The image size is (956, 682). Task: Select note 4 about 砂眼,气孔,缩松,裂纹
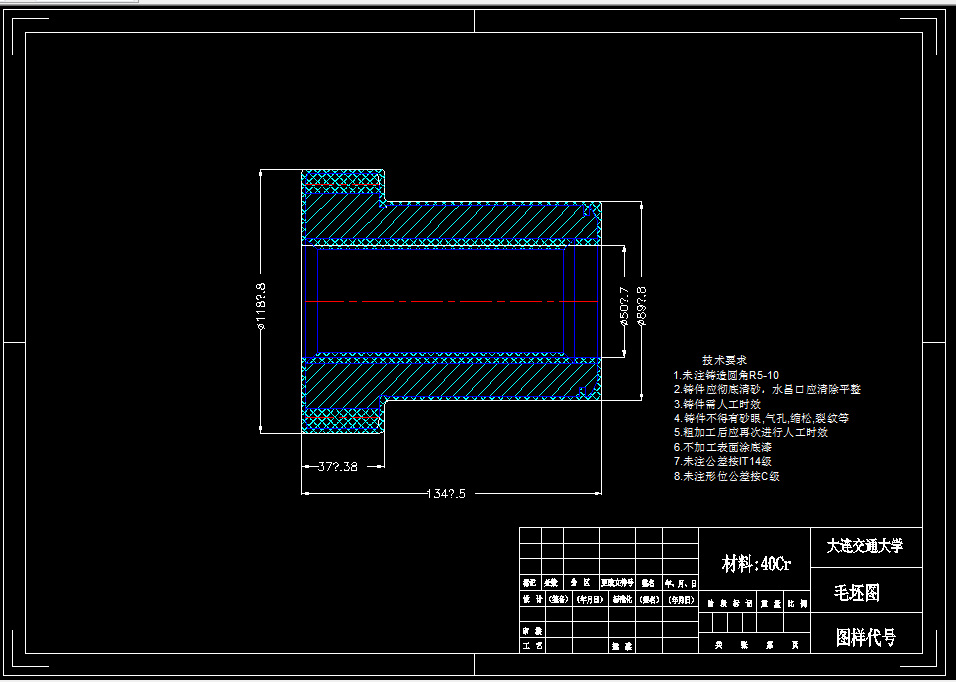pyautogui.click(x=762, y=418)
